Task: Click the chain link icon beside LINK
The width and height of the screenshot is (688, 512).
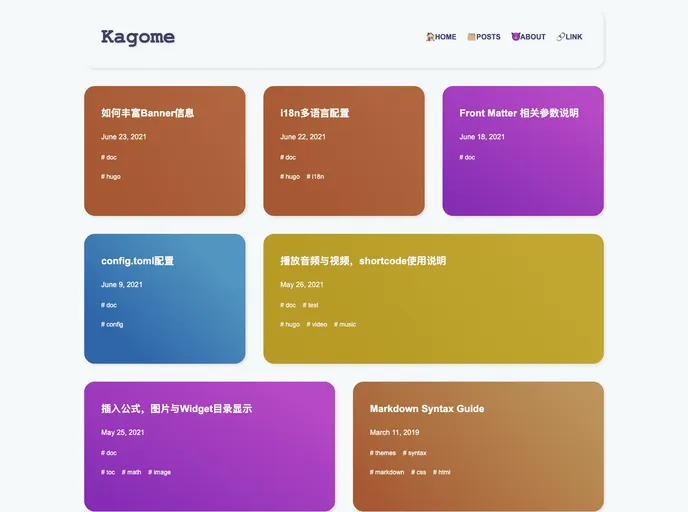Action: coord(561,37)
